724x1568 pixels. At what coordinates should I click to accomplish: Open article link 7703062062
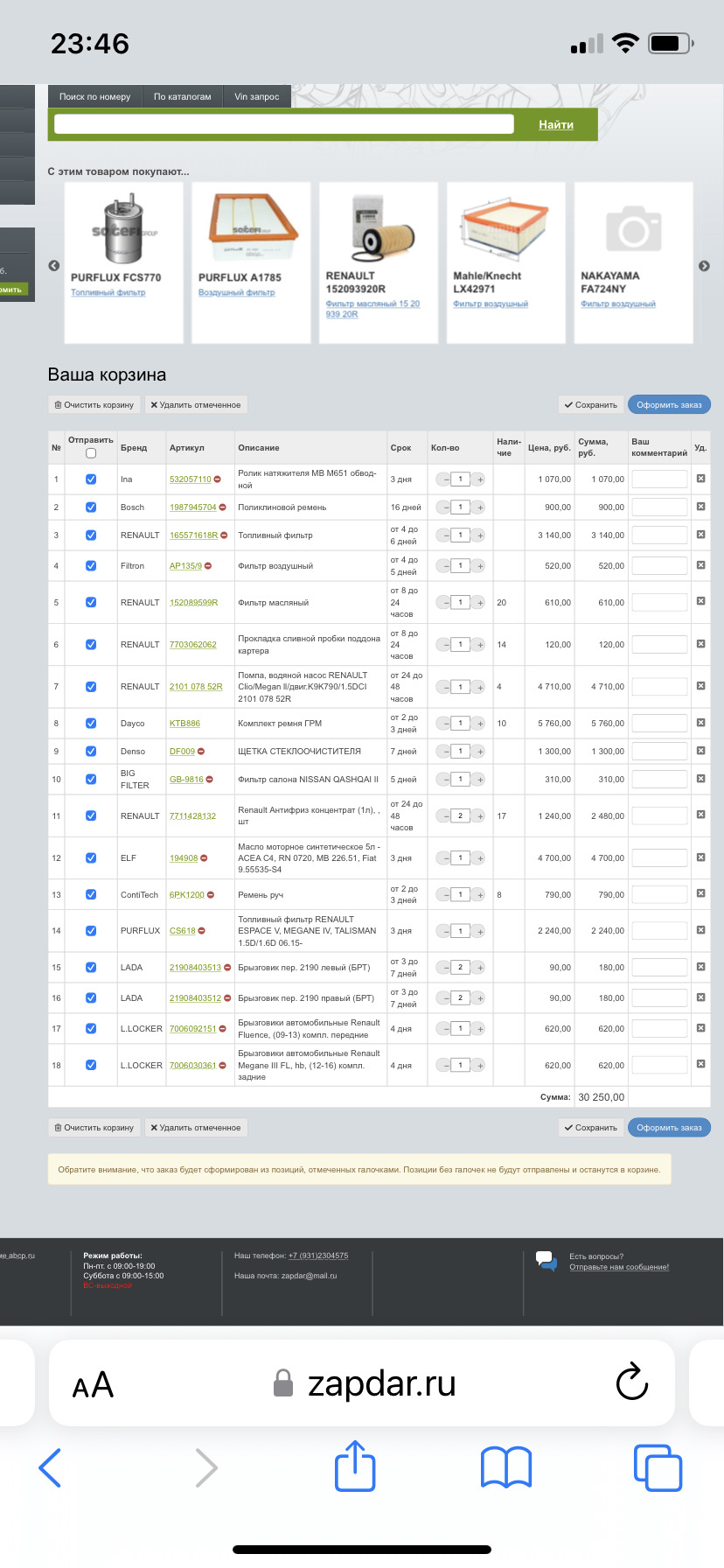pos(193,645)
